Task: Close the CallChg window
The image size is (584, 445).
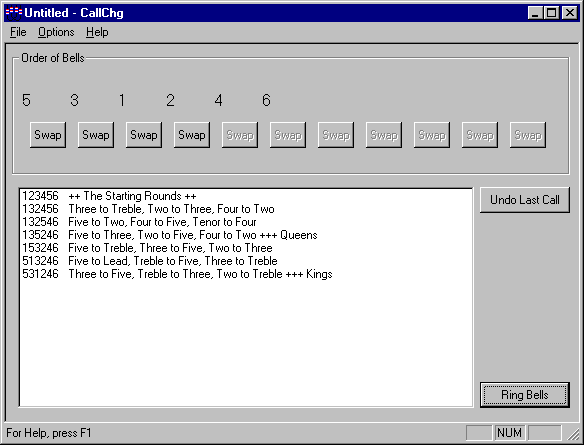Action: point(570,13)
